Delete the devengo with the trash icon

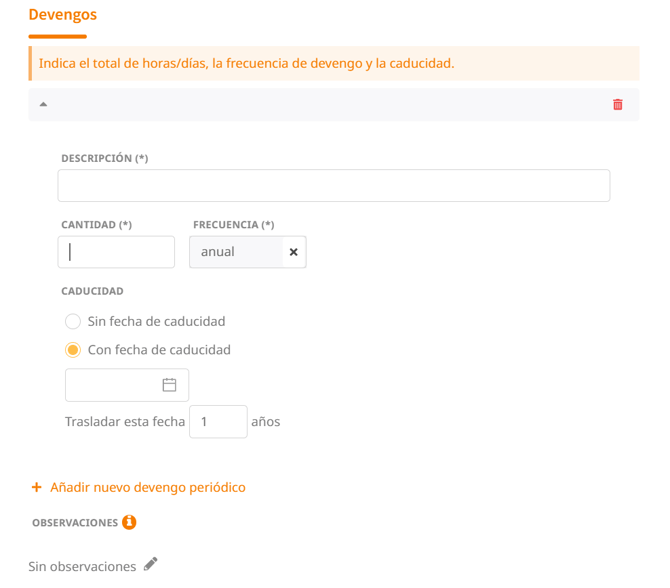tap(618, 104)
